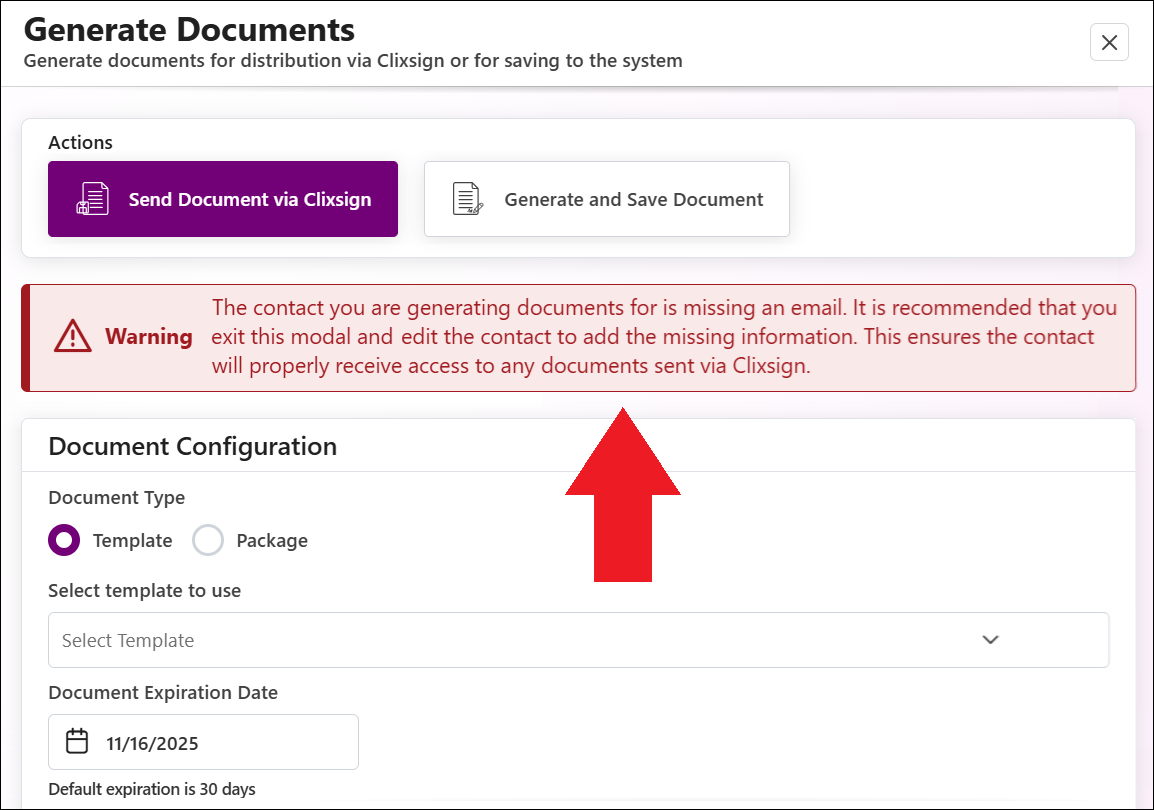The height and width of the screenshot is (810, 1154).
Task: Select the Template radio button
Action: (x=63, y=540)
